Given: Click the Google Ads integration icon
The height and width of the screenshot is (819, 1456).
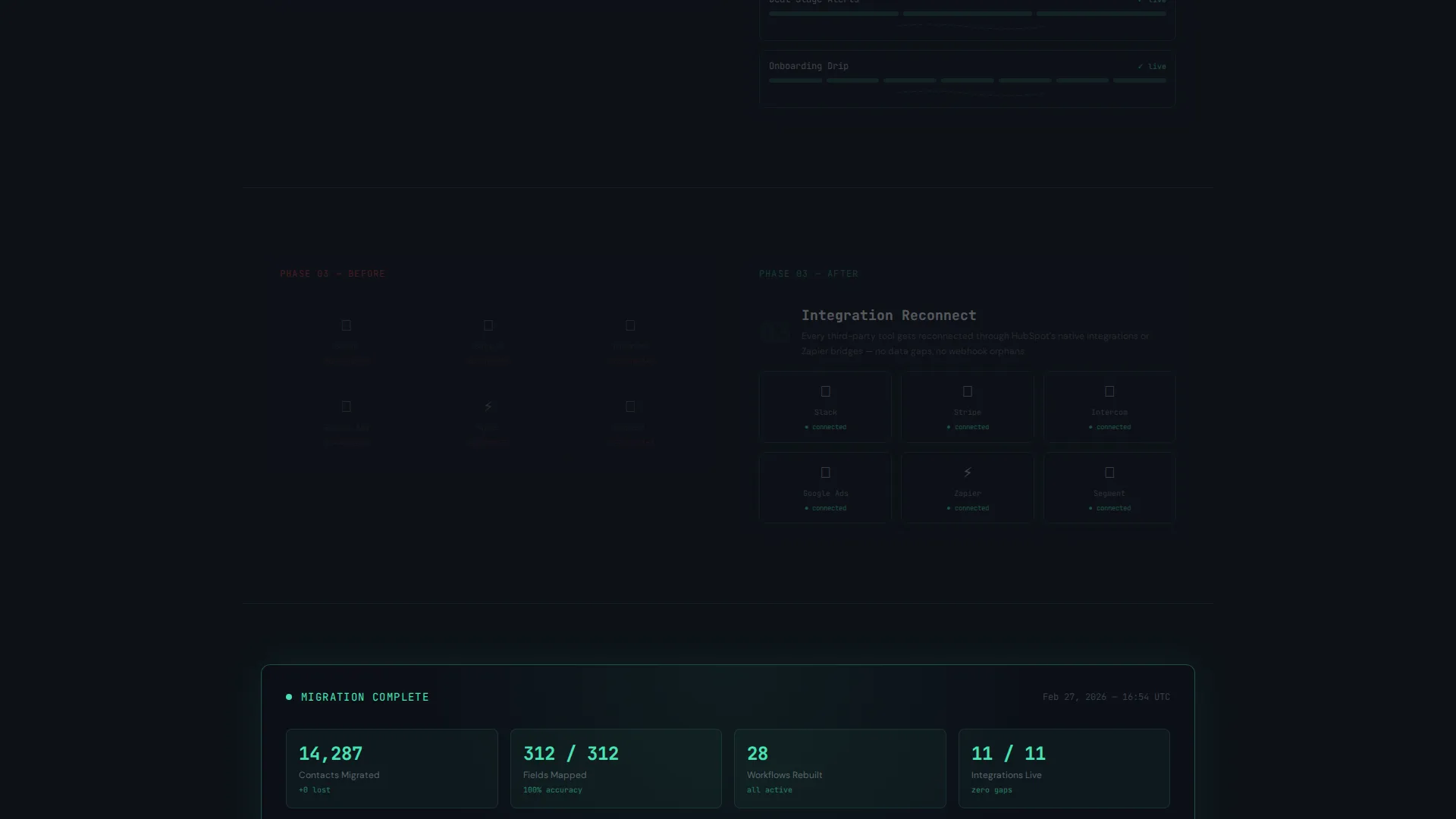Looking at the screenshot, I should coord(826,472).
